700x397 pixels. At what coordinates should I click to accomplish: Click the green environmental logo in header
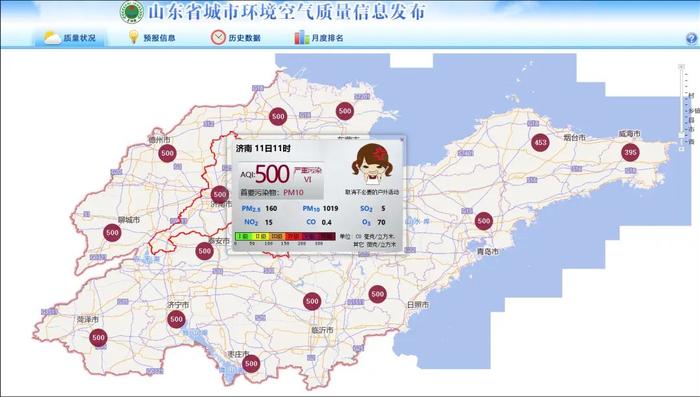pyautogui.click(x=132, y=12)
